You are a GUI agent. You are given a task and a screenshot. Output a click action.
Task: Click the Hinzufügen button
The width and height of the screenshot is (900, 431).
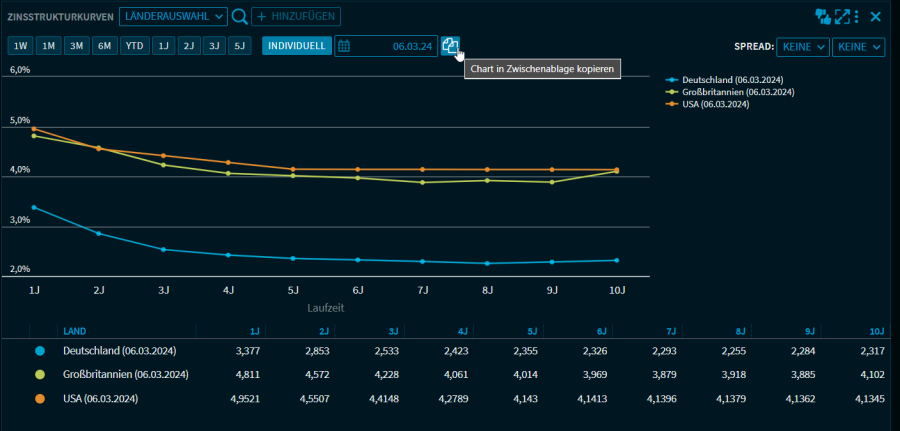tap(296, 17)
